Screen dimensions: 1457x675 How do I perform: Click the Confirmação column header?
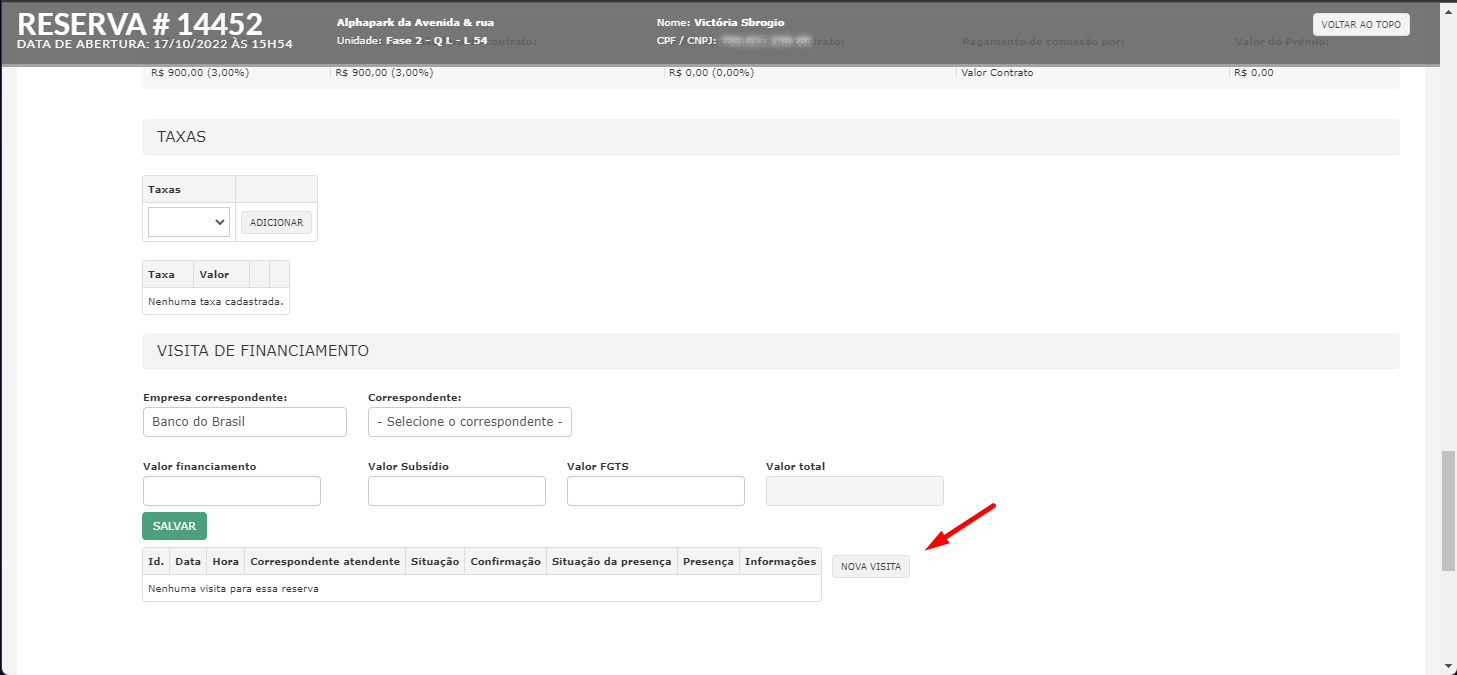[x=506, y=562]
